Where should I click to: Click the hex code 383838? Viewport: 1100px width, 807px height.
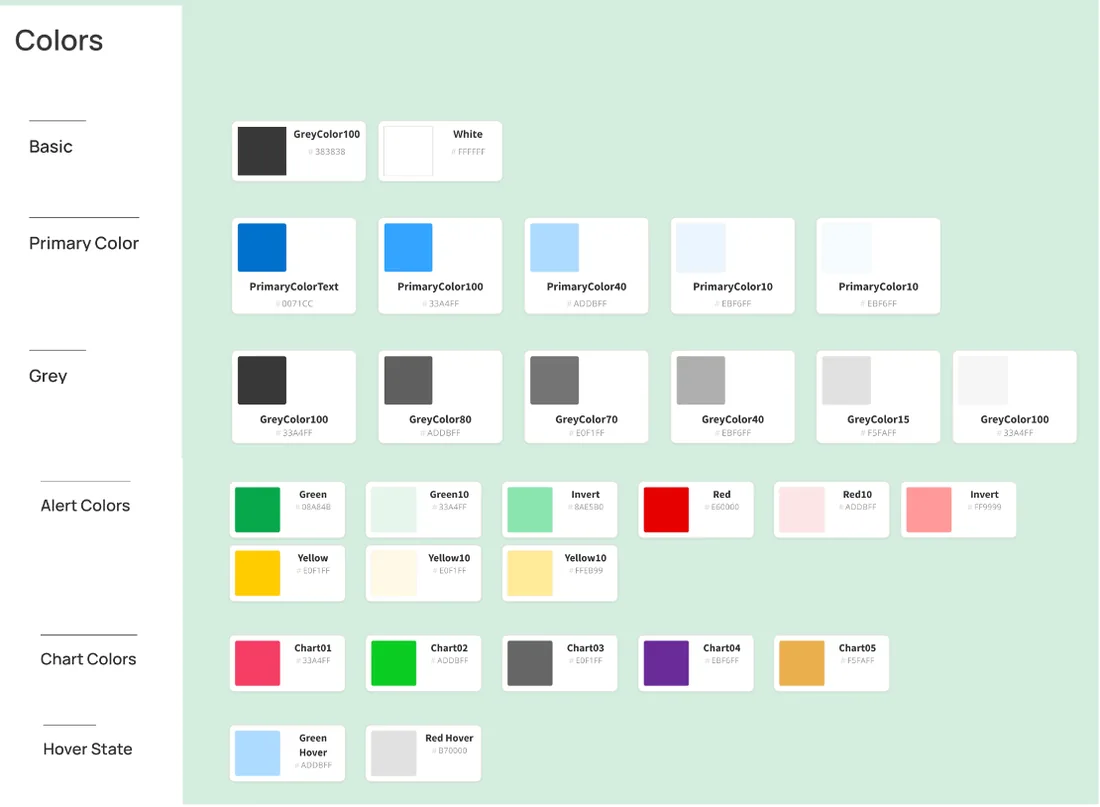click(327, 152)
